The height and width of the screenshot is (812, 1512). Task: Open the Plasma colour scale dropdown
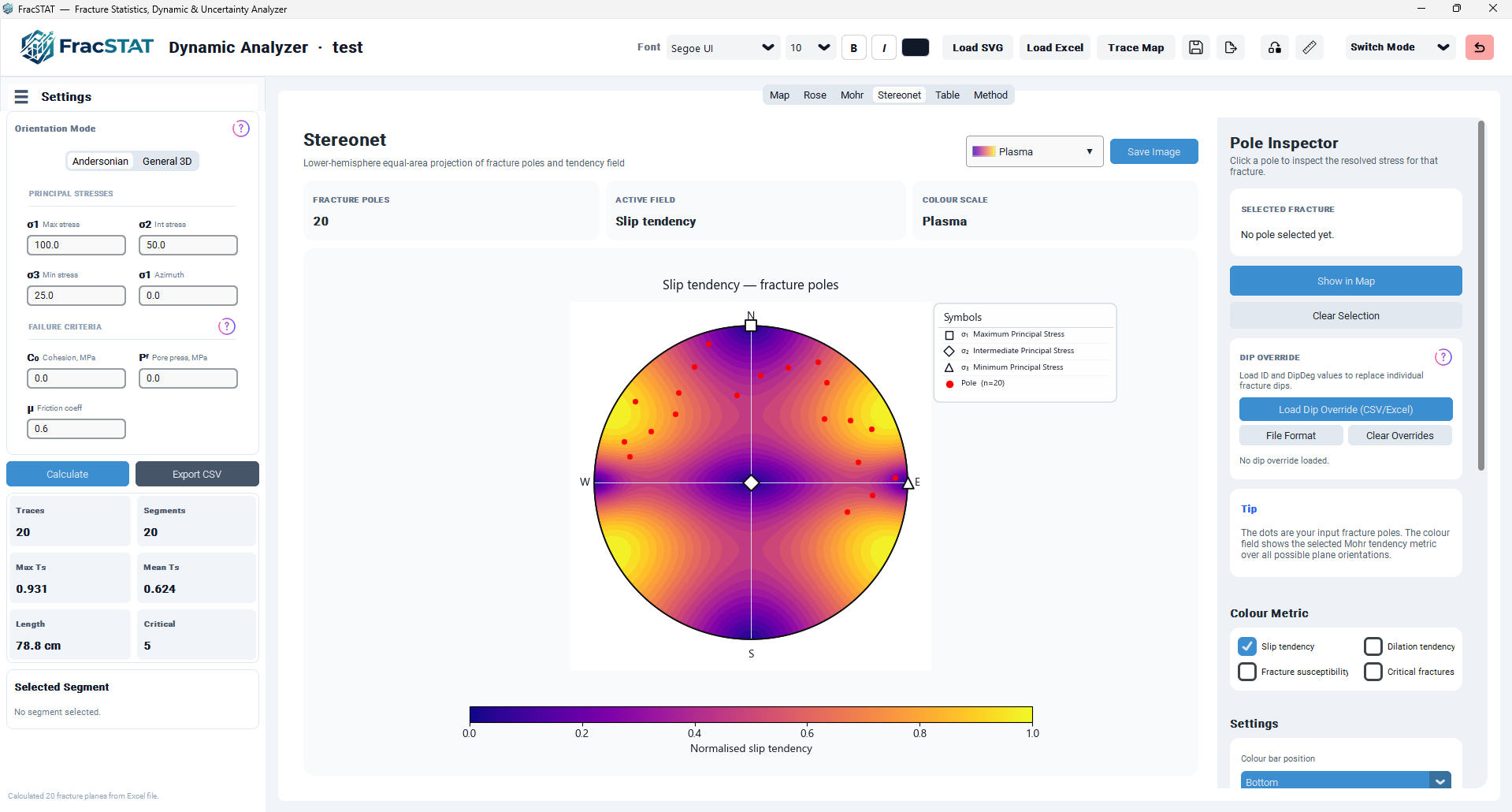click(1034, 151)
